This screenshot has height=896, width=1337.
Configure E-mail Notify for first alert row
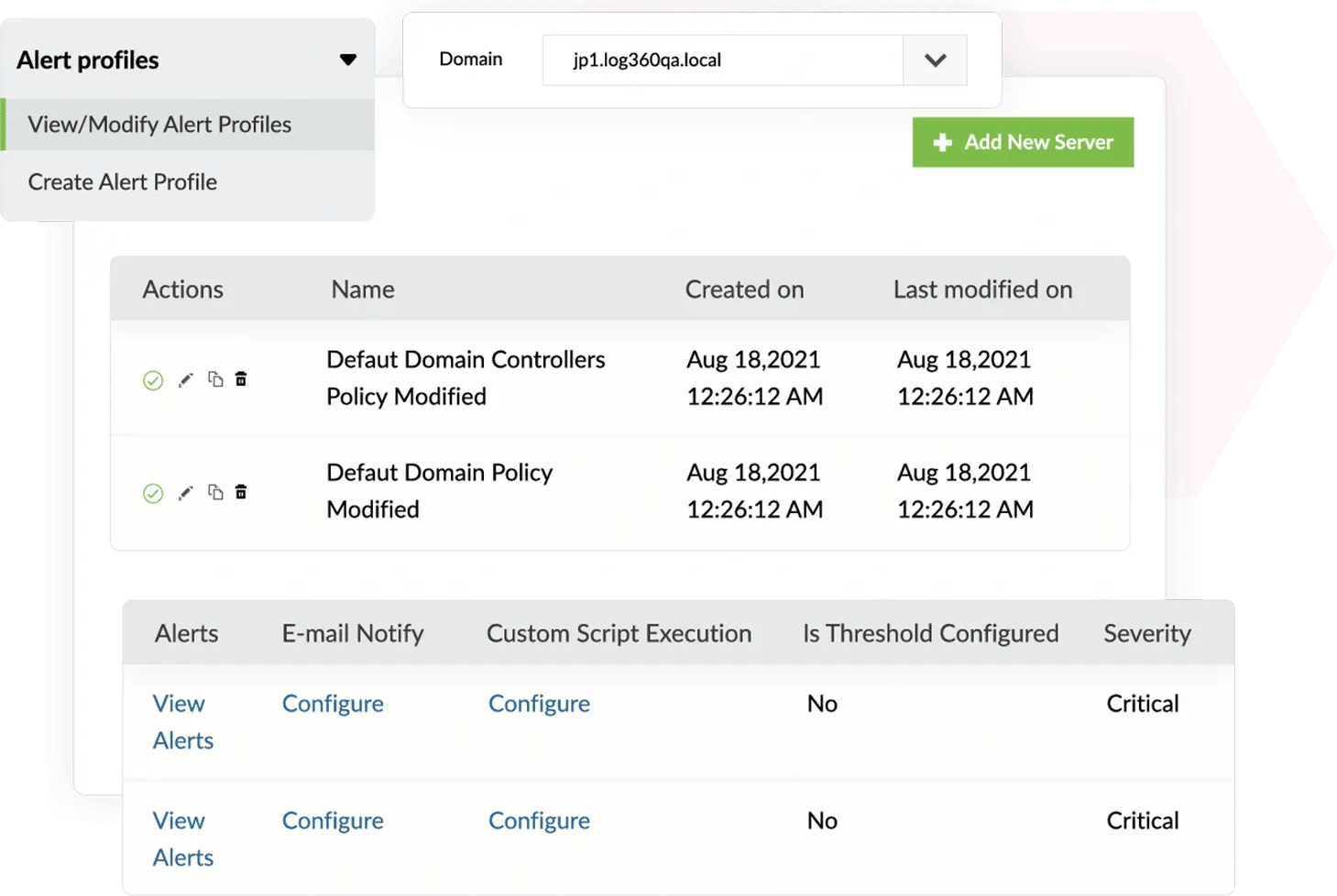coord(333,704)
